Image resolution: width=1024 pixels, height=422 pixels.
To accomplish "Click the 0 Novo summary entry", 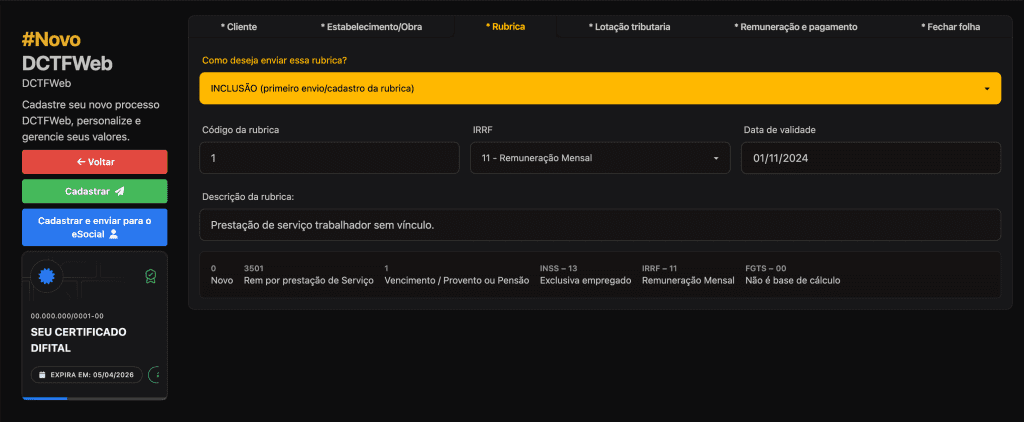I will [221, 275].
